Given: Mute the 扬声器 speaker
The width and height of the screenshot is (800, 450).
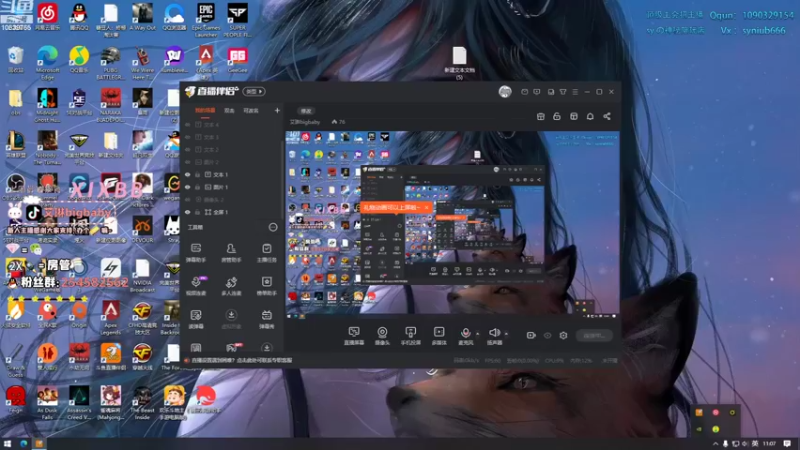Looking at the screenshot, I should coord(494,336).
